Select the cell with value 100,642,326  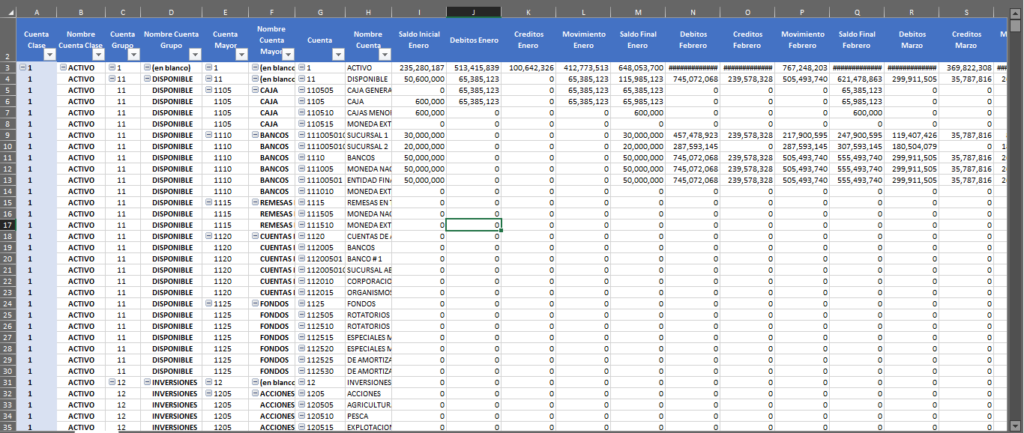click(x=529, y=68)
